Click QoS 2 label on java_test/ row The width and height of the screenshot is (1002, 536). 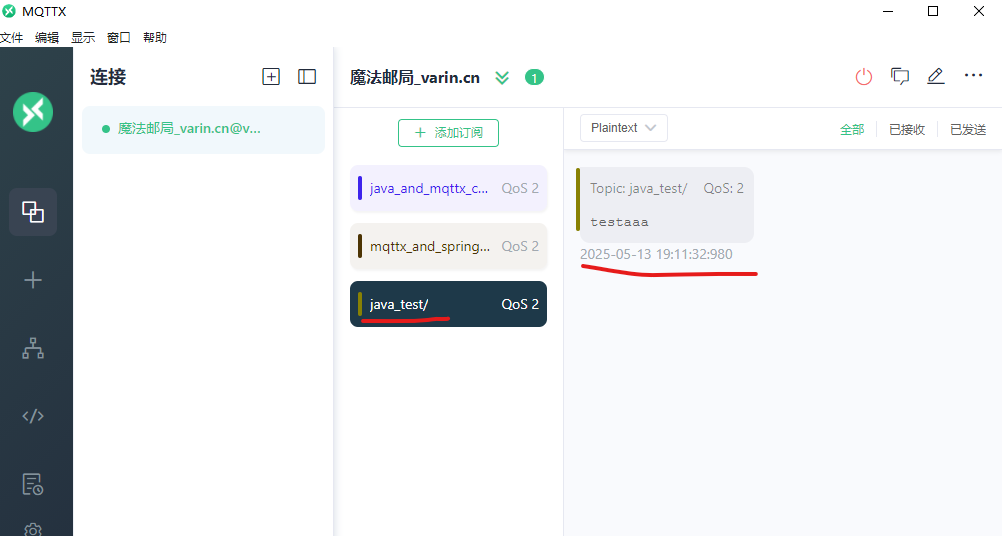[520, 304]
